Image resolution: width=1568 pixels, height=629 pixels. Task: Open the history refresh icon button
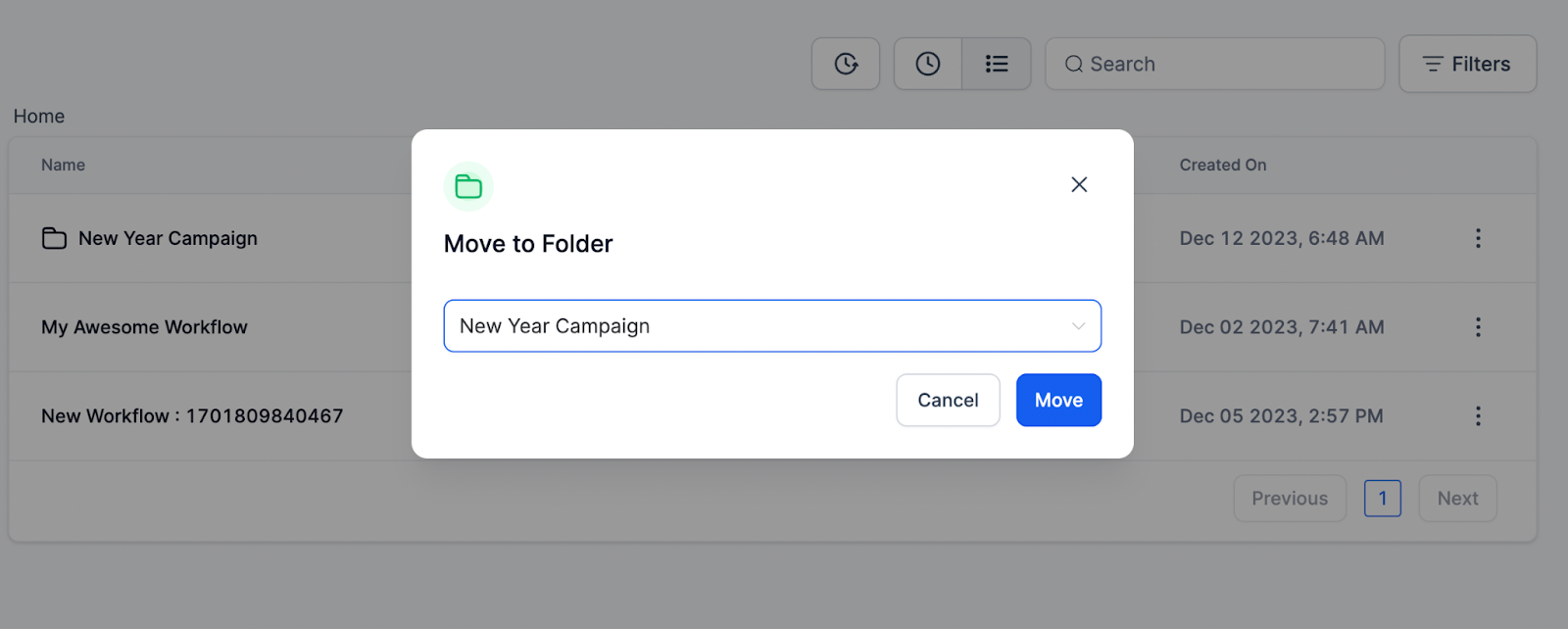tap(846, 64)
